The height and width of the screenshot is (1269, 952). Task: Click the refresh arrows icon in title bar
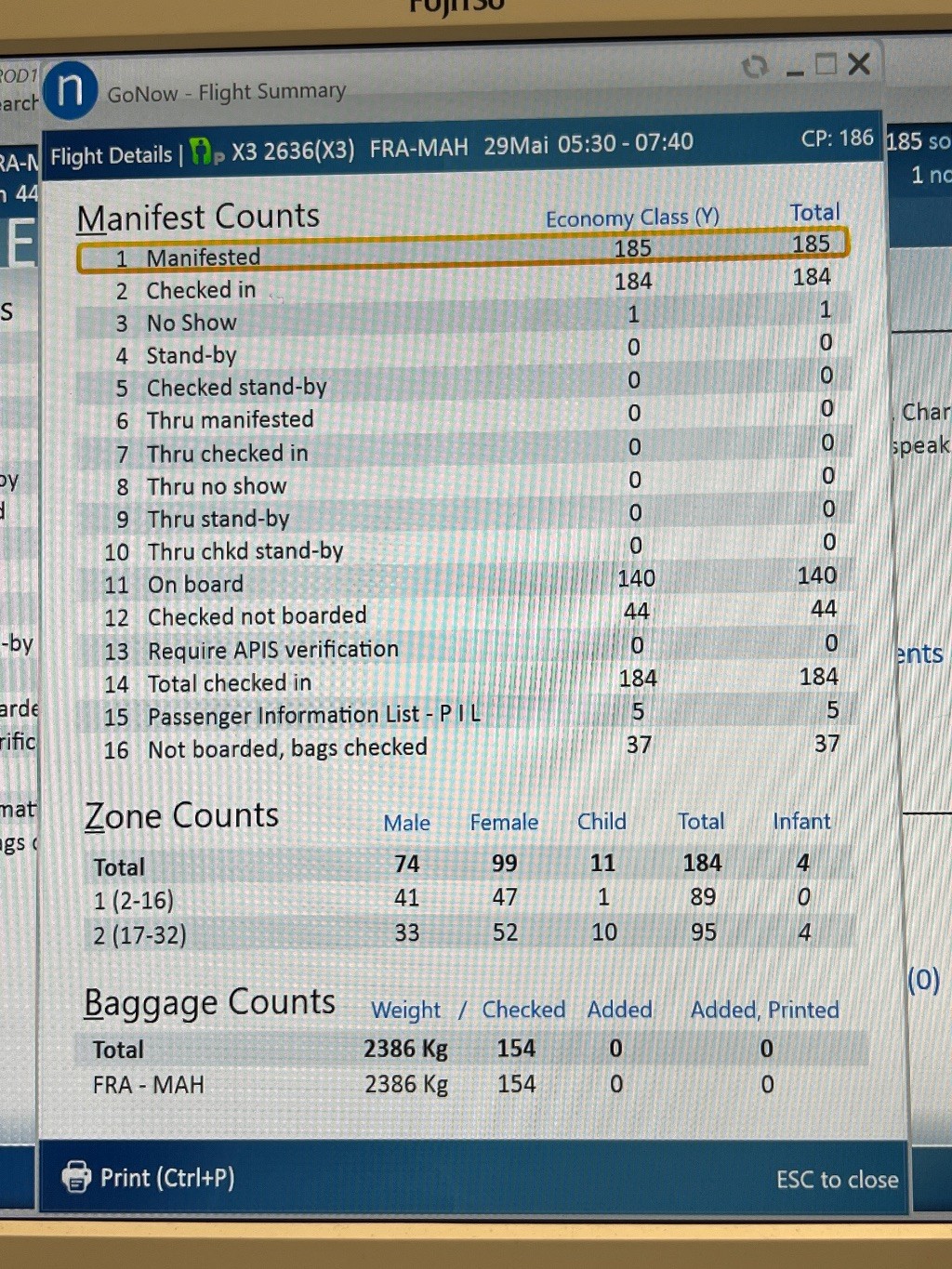(x=754, y=67)
